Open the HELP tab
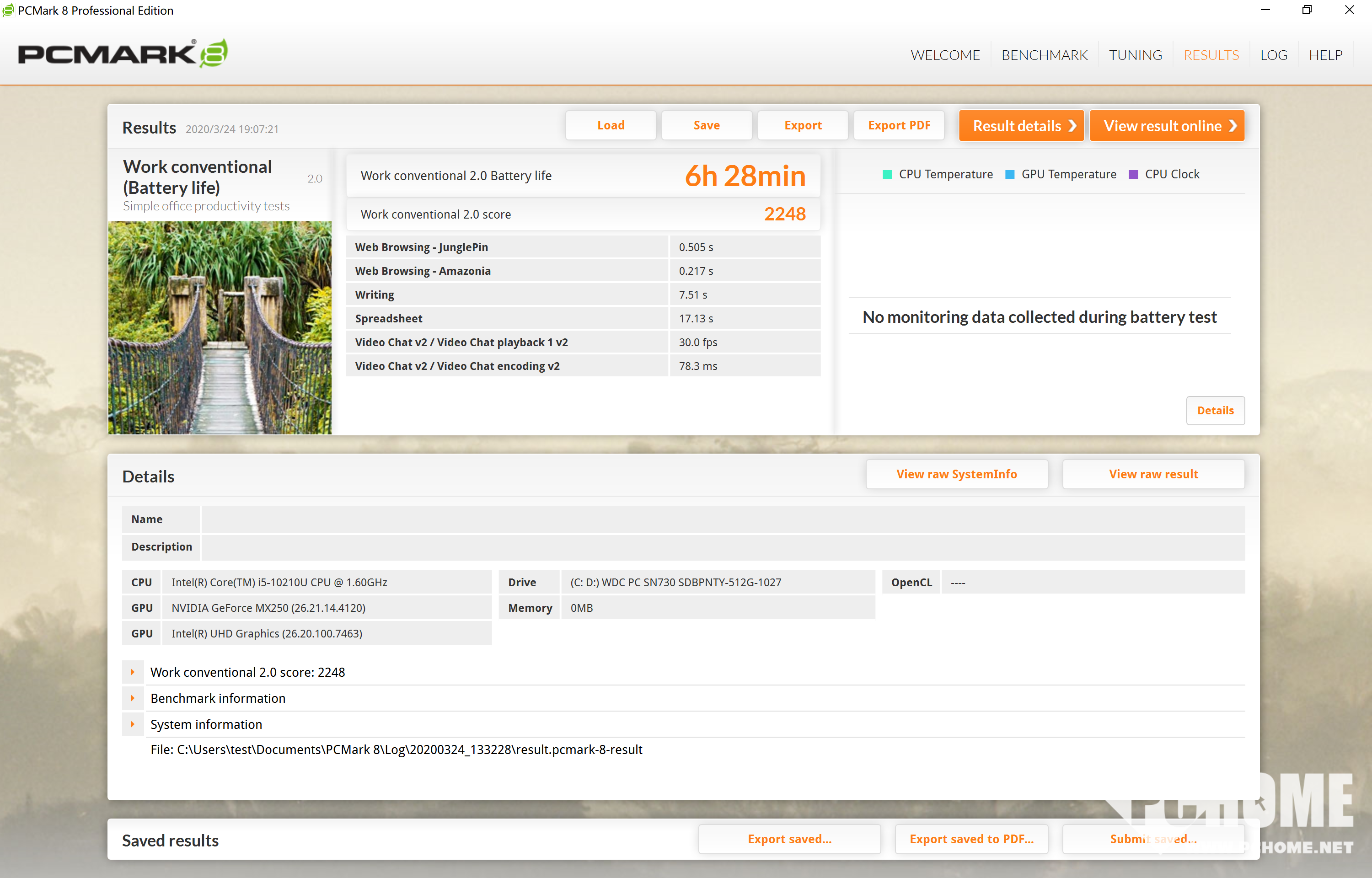The height and width of the screenshot is (878, 1372). point(1325,55)
